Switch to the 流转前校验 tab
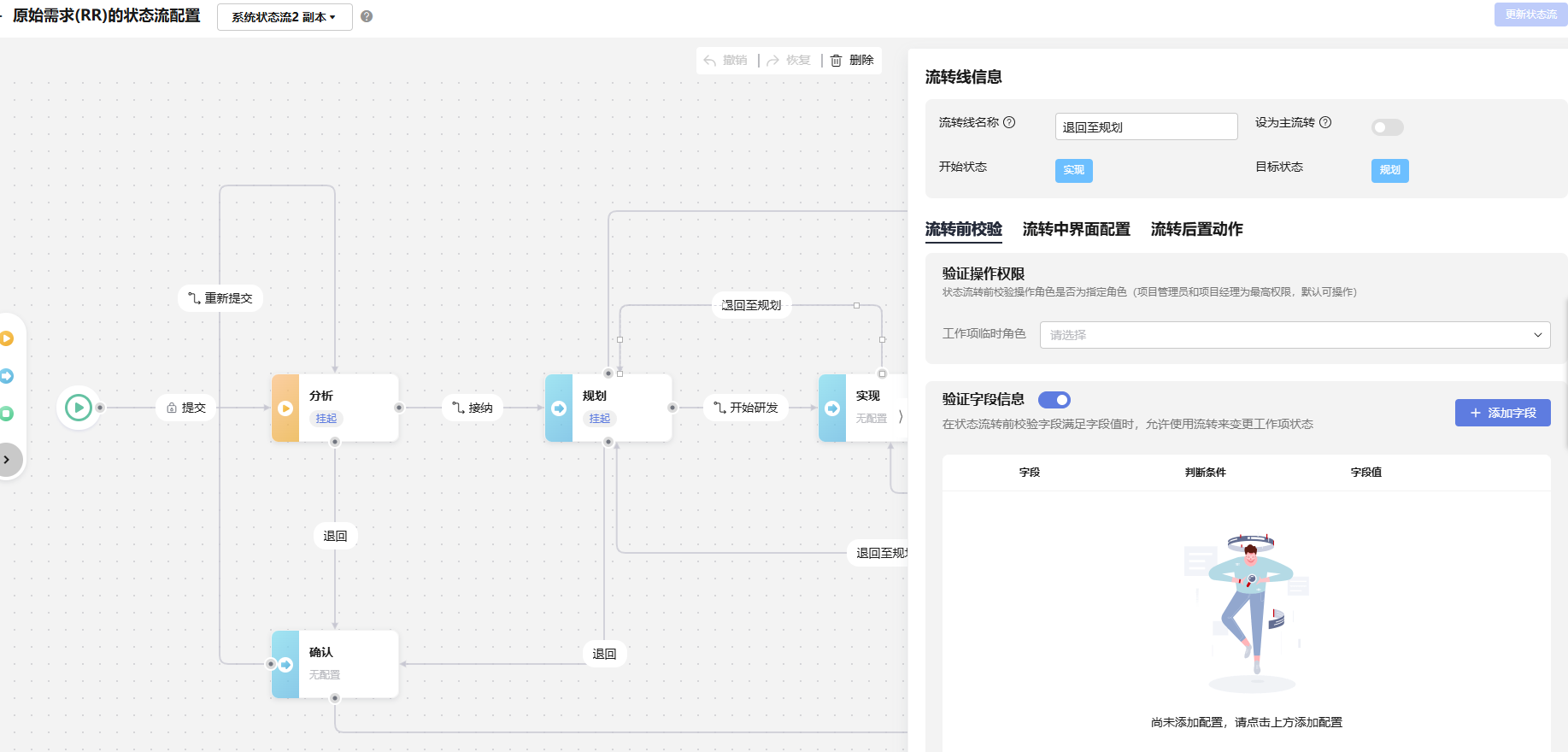Screen dimensions: 1568x752 click(964, 229)
